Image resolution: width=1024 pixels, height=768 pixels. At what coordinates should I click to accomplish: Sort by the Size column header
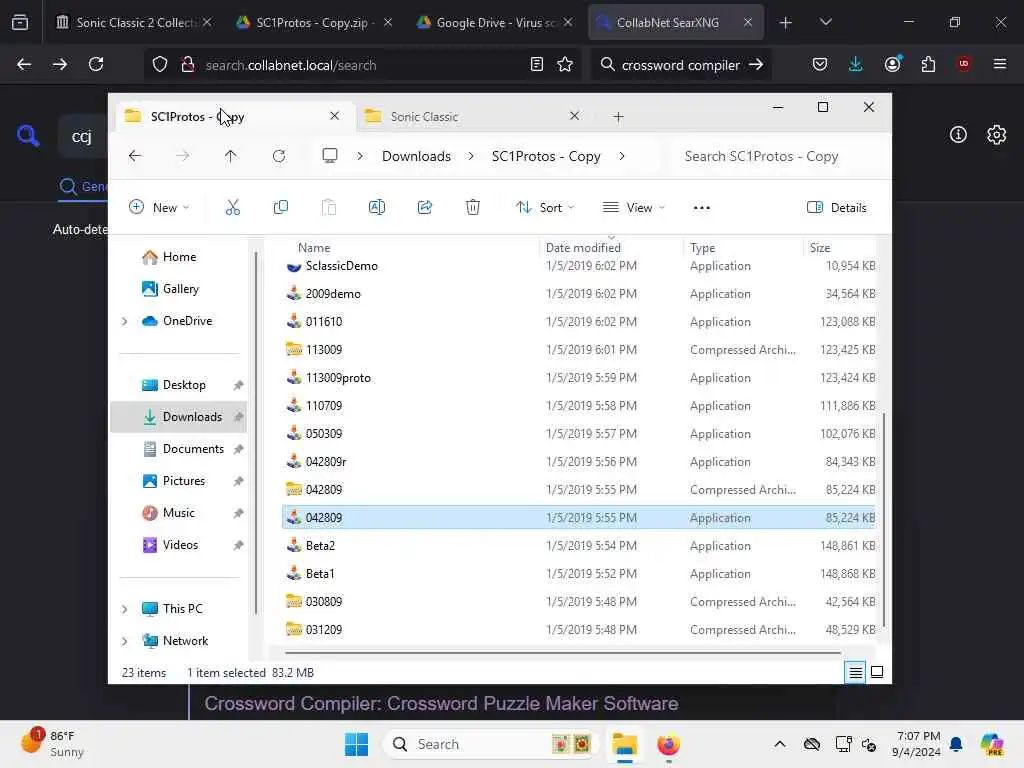[820, 248]
